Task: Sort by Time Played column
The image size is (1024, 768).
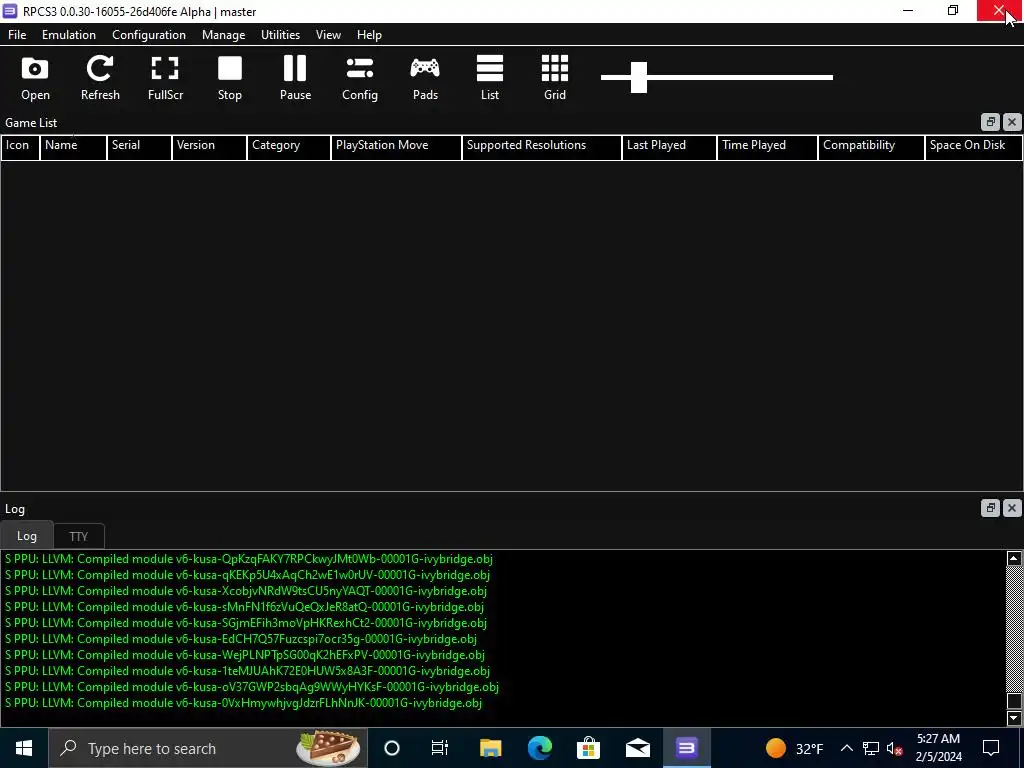Action: coord(767,147)
